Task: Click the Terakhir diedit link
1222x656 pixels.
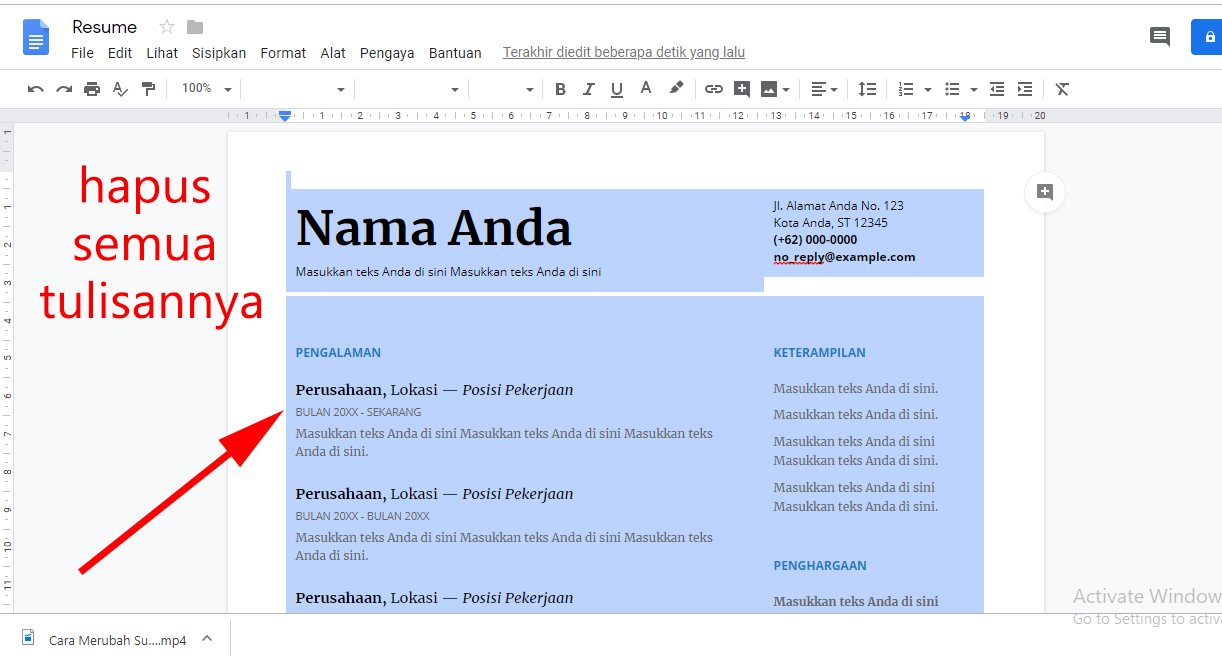Action: pyautogui.click(x=624, y=52)
